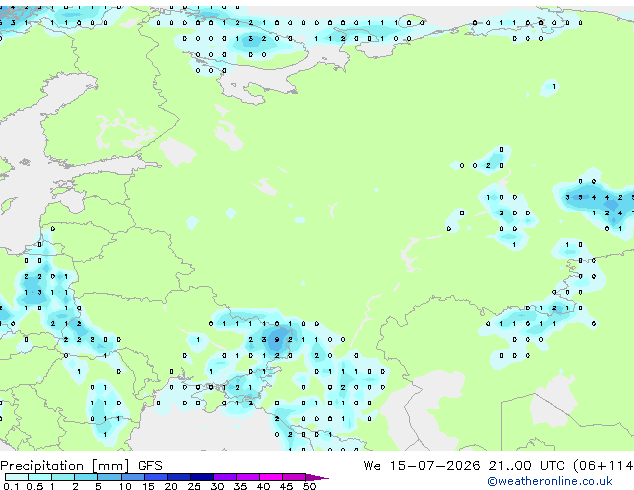Click the 0.5–1 mm legend color box
This screenshot has width=634, height=490.
[x=40, y=477]
